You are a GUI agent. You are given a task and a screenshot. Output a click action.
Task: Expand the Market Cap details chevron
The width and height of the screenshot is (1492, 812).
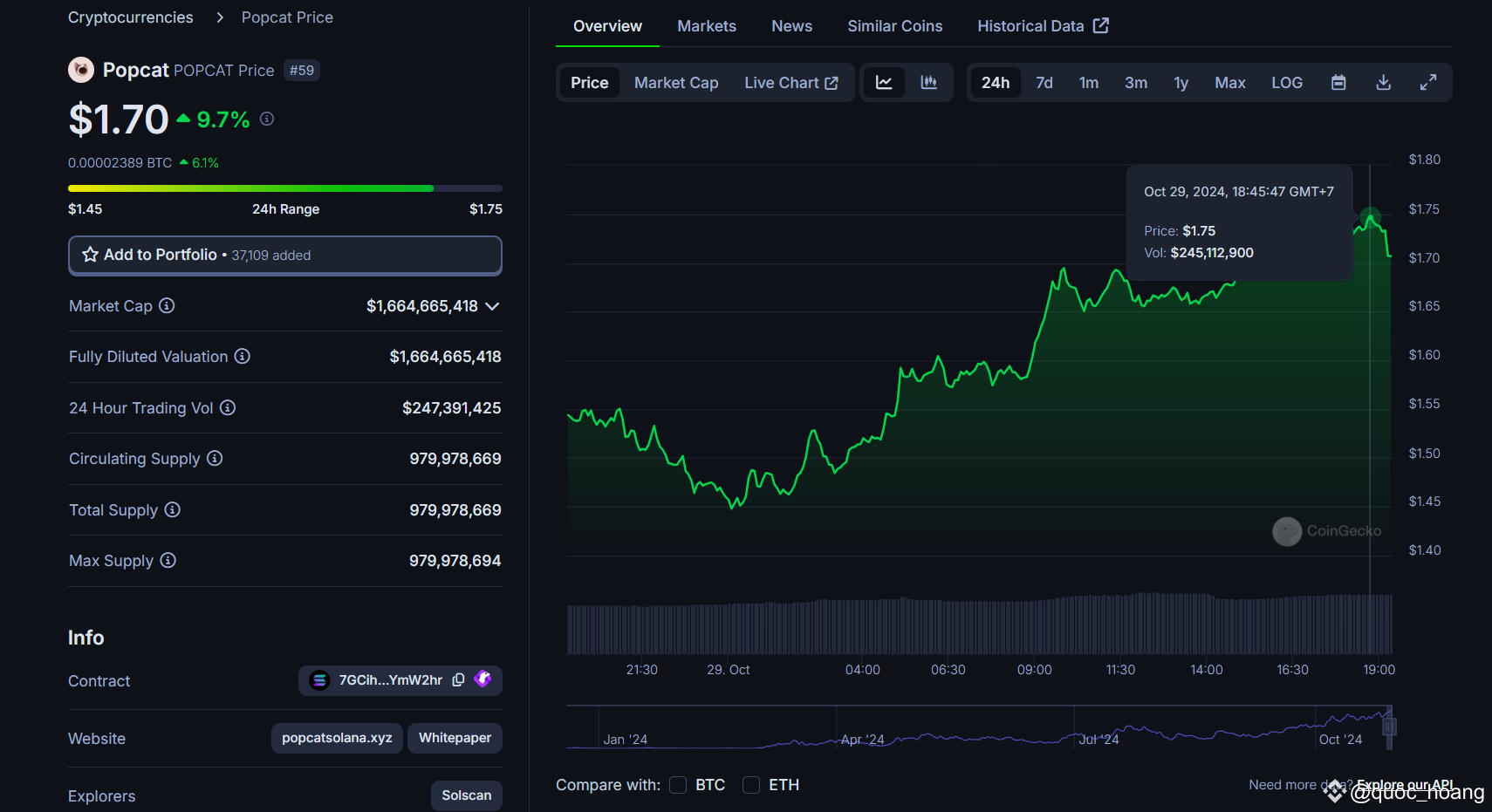pyautogui.click(x=492, y=306)
